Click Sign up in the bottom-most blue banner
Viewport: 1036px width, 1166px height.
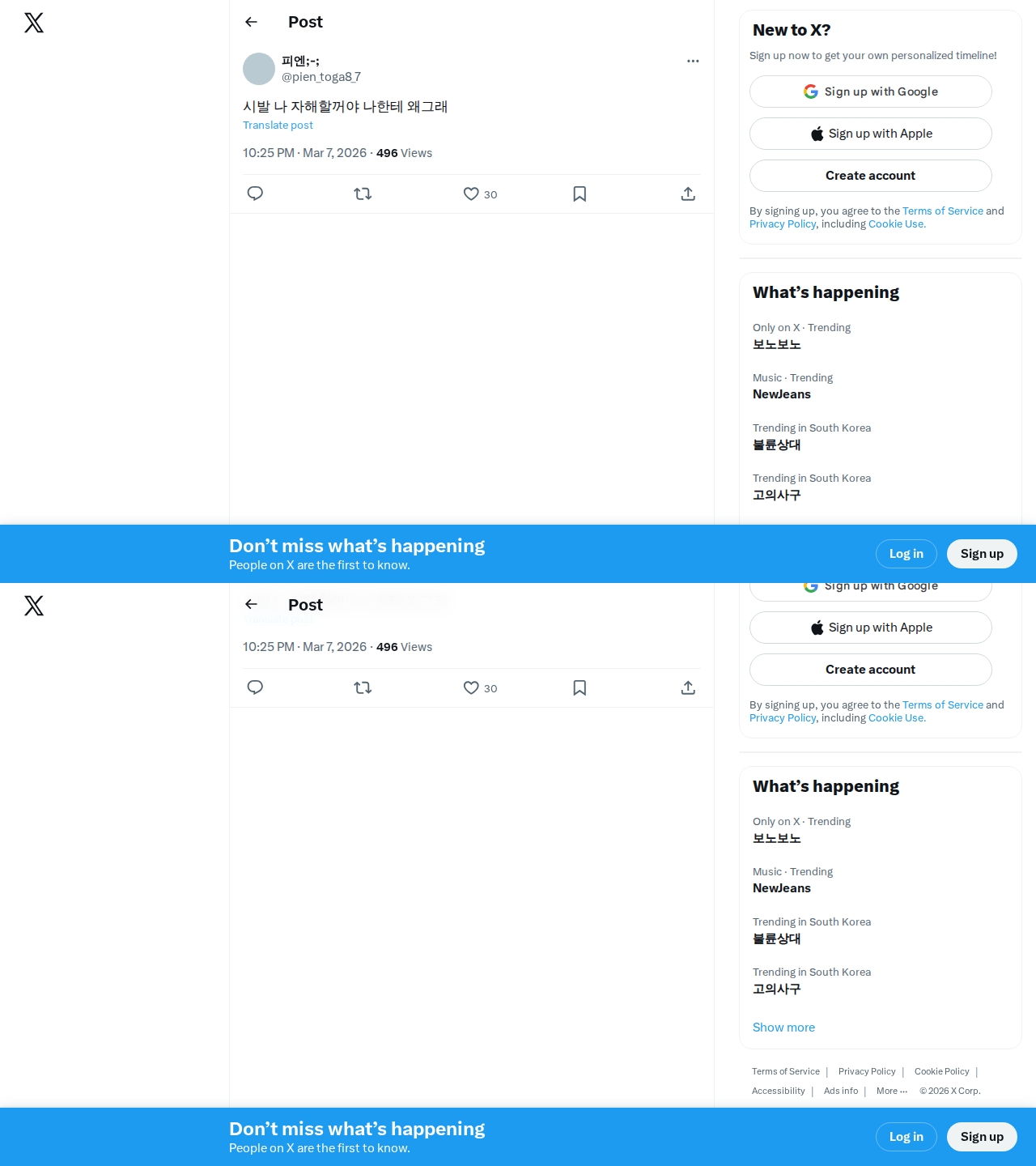(982, 1137)
